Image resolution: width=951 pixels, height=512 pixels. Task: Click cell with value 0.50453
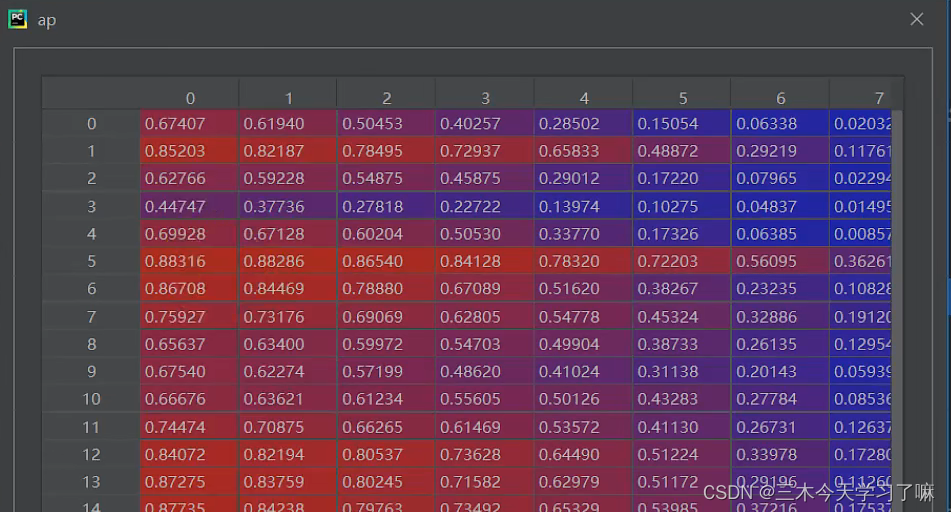386,124
